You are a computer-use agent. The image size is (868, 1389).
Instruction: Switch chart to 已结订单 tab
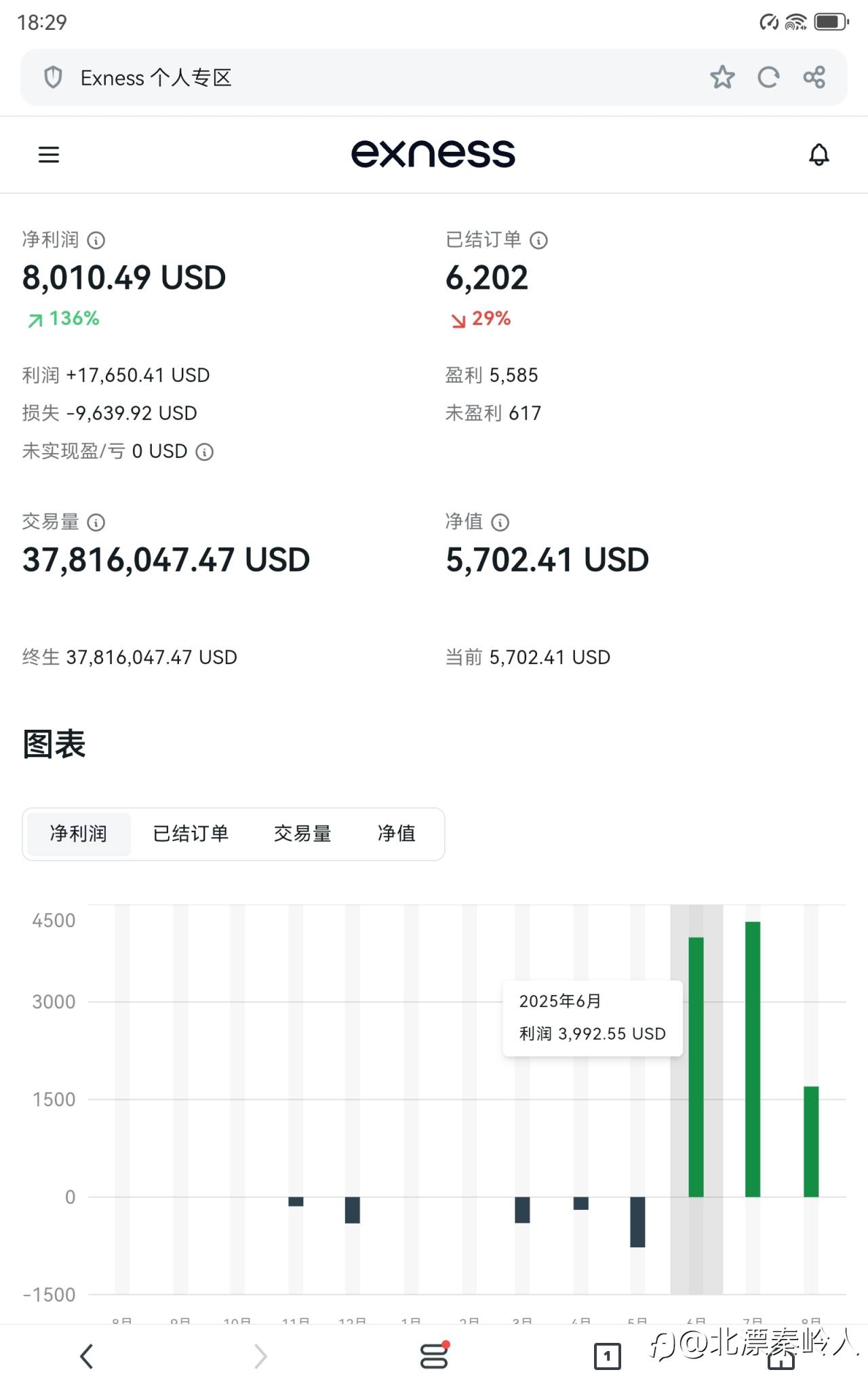coord(191,834)
